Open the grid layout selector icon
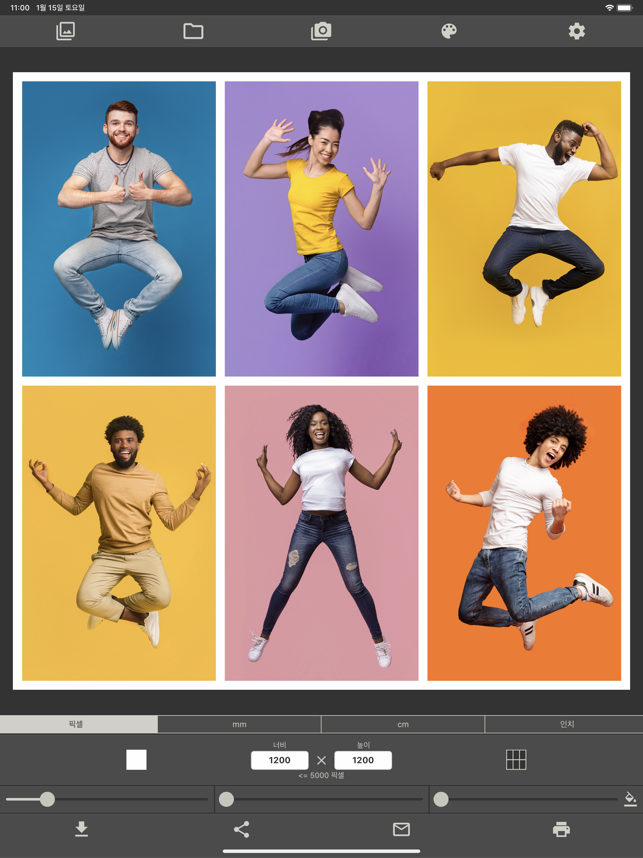 point(516,760)
